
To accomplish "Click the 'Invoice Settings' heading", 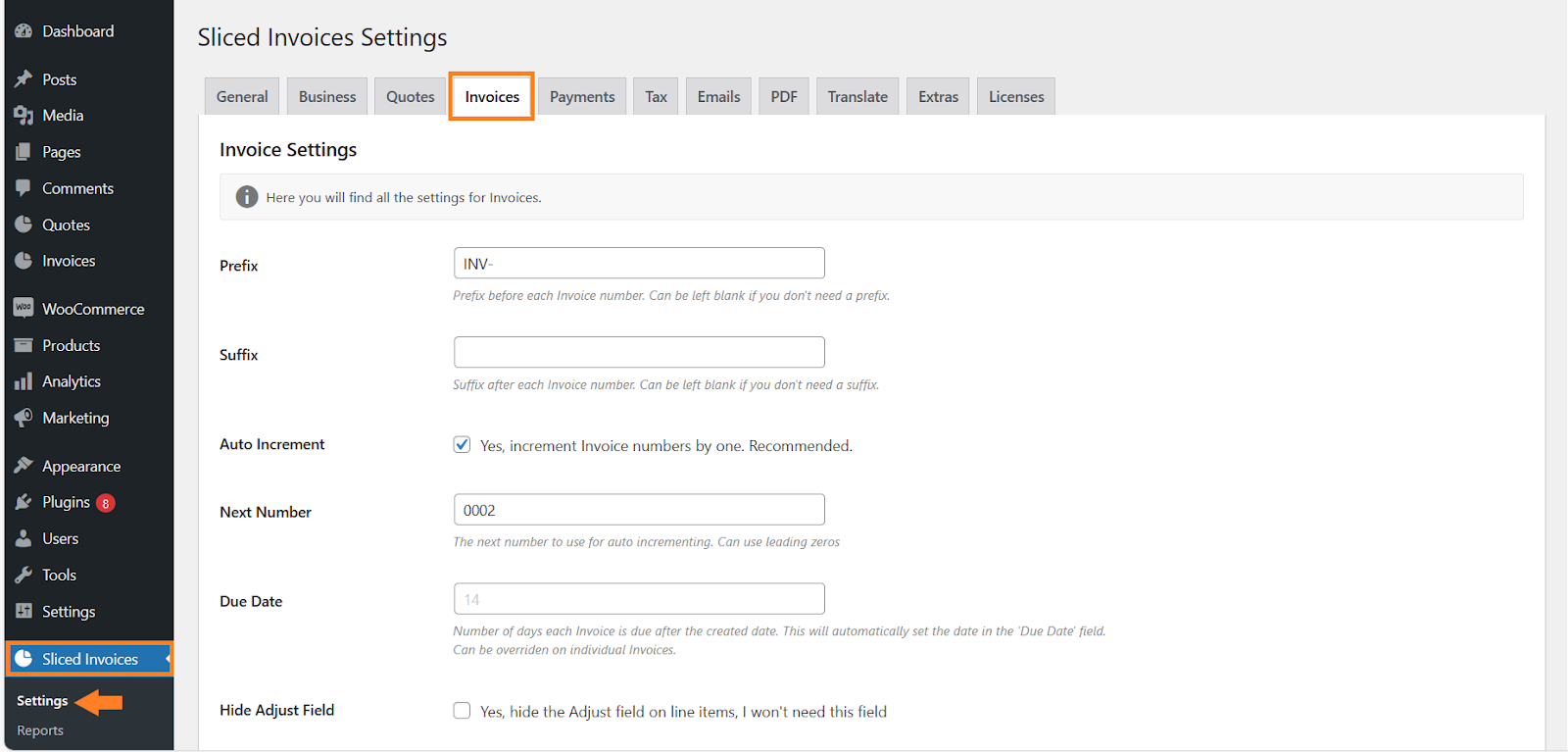I will click(x=288, y=150).
